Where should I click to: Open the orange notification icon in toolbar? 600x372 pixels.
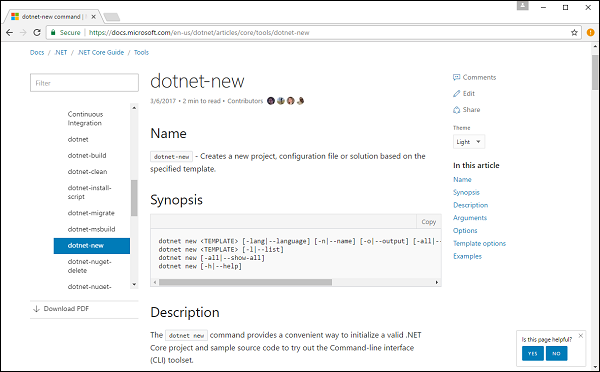point(590,33)
